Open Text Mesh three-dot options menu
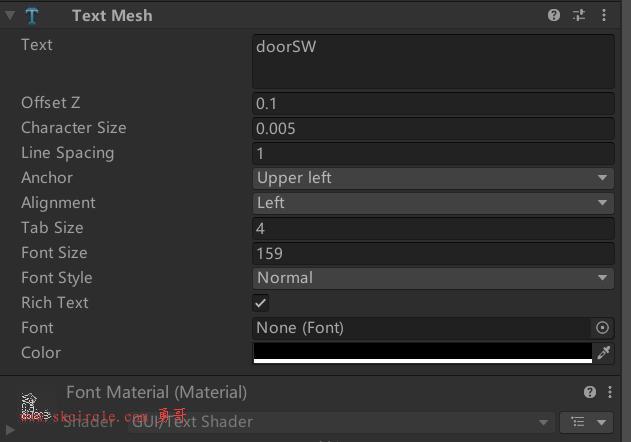 tap(604, 15)
